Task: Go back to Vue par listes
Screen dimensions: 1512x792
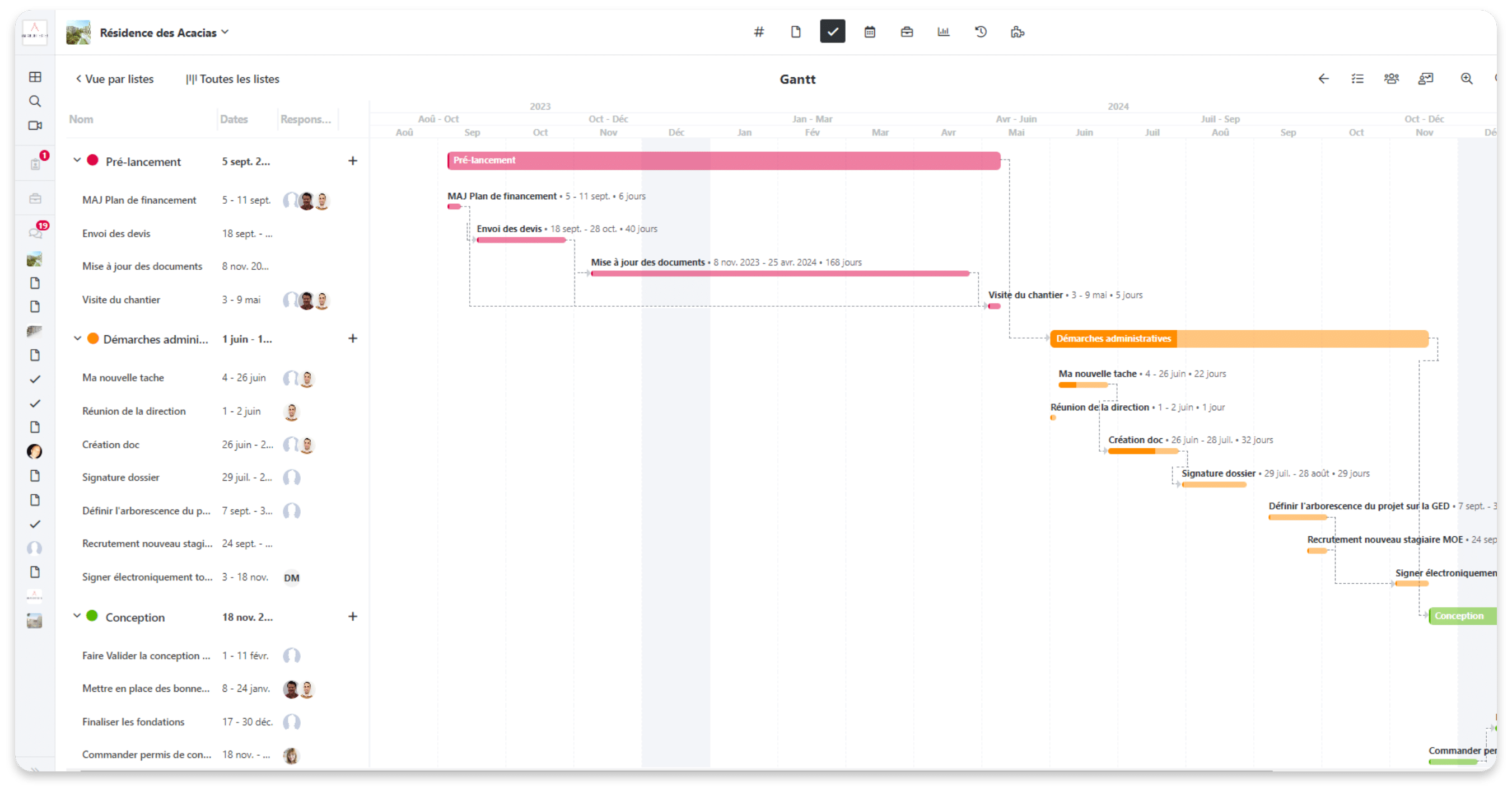Action: [114, 79]
